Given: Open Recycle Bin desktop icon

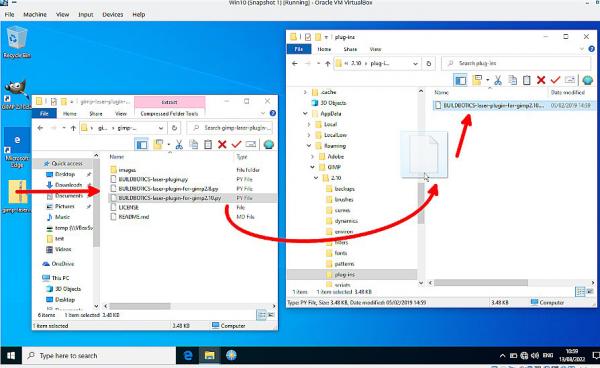Looking at the screenshot, I should pyautogui.click(x=16, y=42).
